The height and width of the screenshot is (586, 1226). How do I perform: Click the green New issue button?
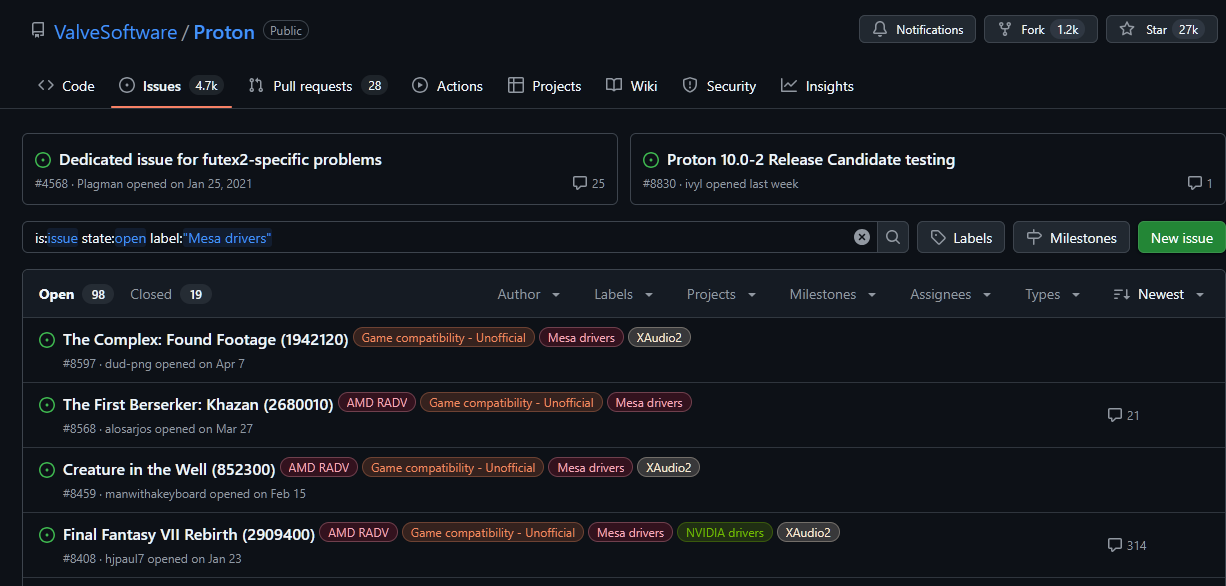[x=1182, y=237]
